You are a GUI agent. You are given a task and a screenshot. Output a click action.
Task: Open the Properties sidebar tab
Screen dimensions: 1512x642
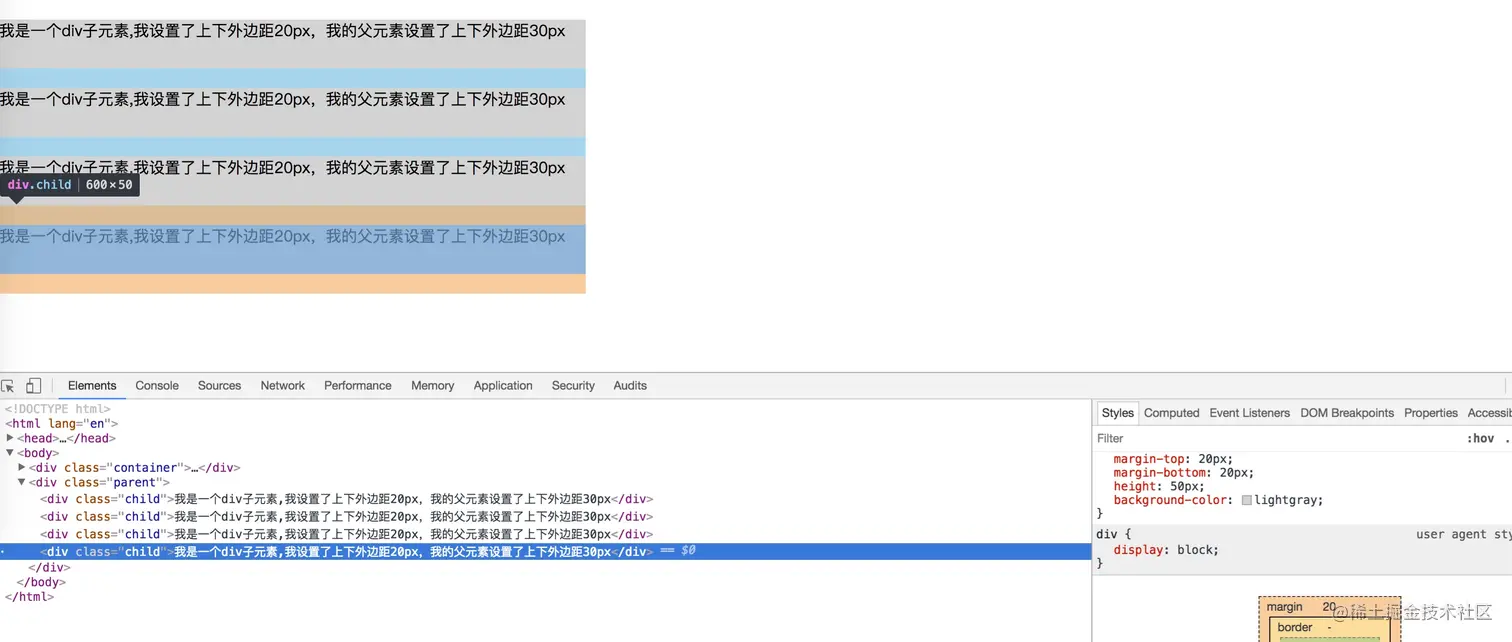click(1430, 413)
